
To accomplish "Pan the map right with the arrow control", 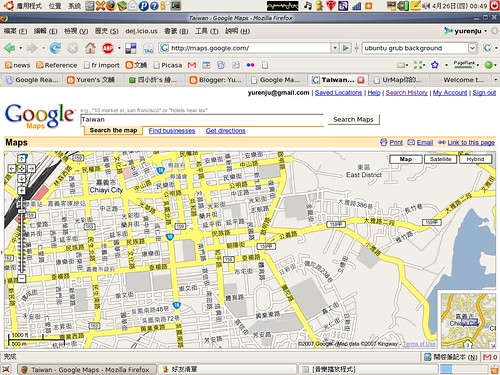I will (31, 169).
